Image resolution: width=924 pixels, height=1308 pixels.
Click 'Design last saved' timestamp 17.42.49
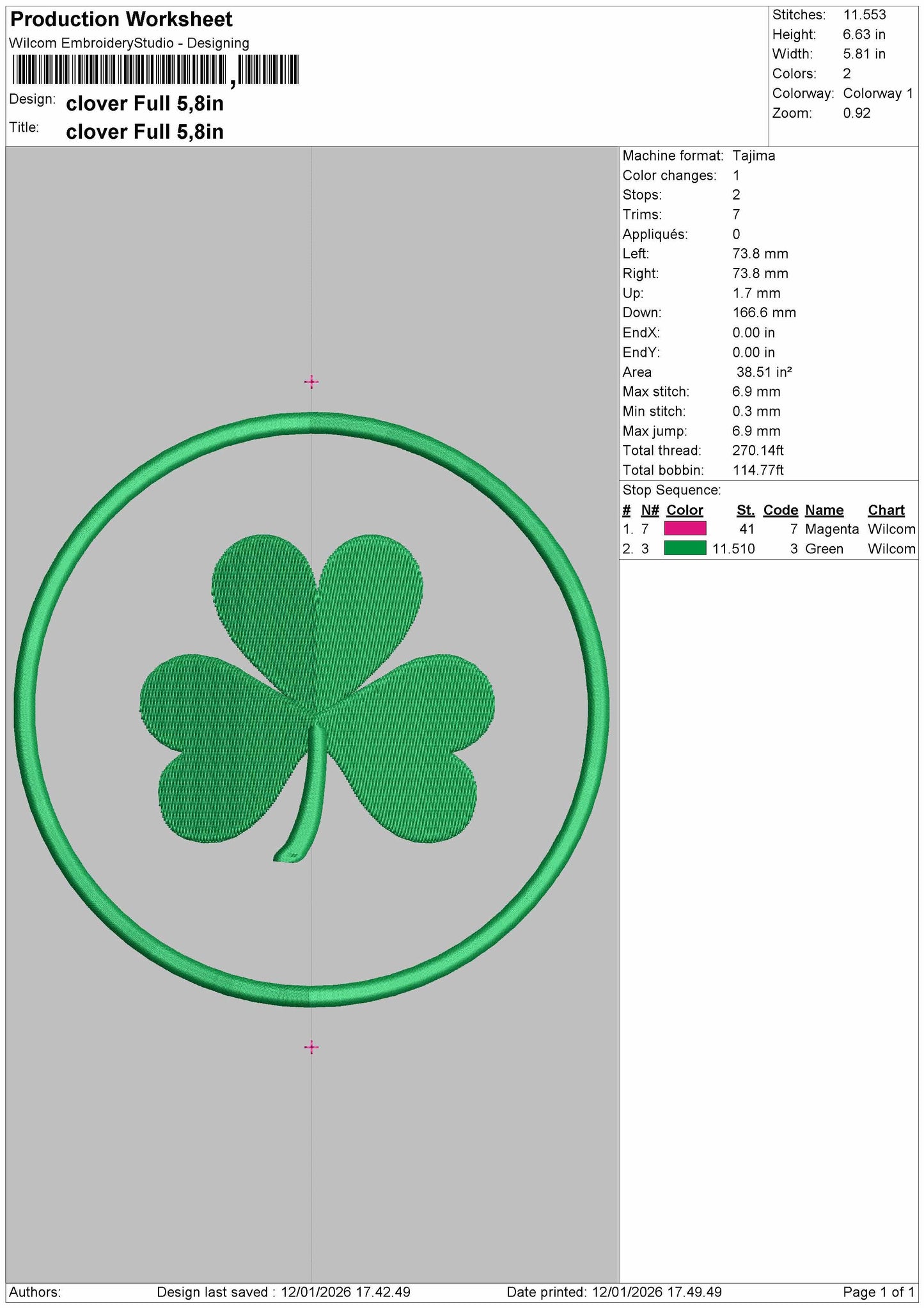point(383,1292)
